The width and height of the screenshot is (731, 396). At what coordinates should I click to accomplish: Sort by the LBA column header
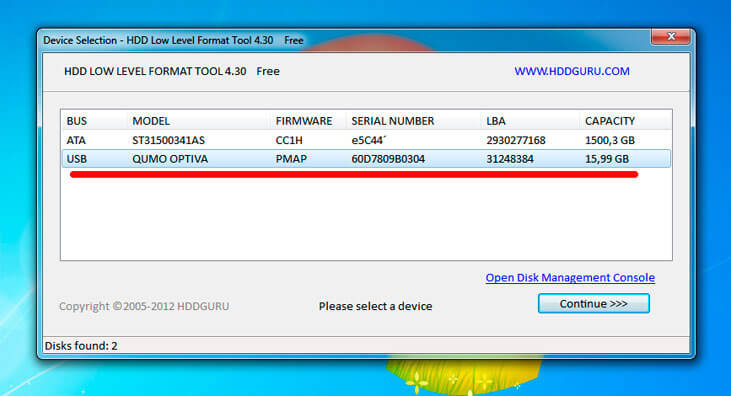[x=496, y=121]
